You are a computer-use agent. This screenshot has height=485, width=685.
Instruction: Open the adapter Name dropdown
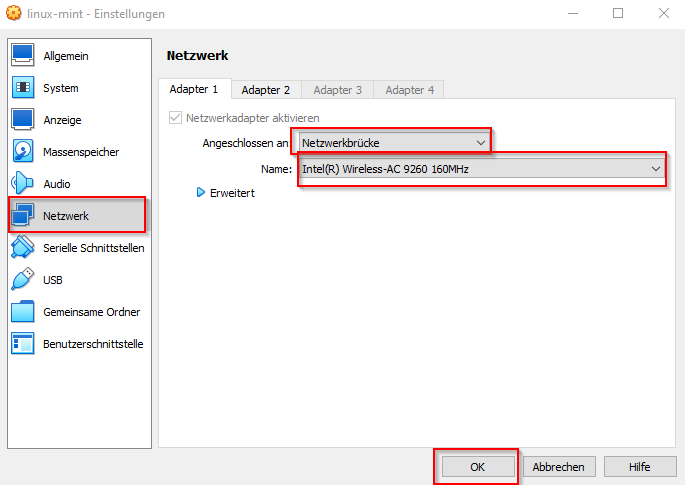pyautogui.click(x=481, y=169)
